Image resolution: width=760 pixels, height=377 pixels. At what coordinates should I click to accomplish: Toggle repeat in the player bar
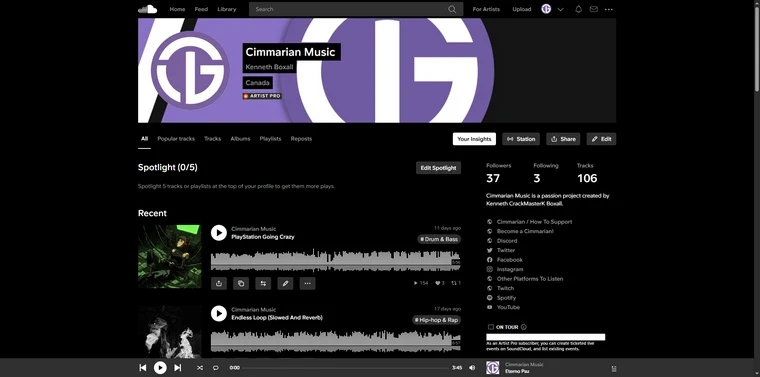pyautogui.click(x=216, y=368)
